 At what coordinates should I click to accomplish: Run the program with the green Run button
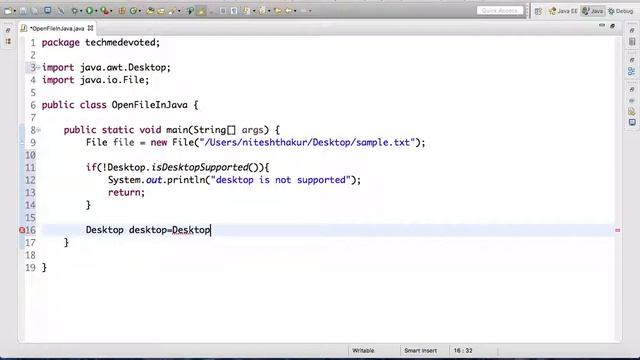(89, 11)
